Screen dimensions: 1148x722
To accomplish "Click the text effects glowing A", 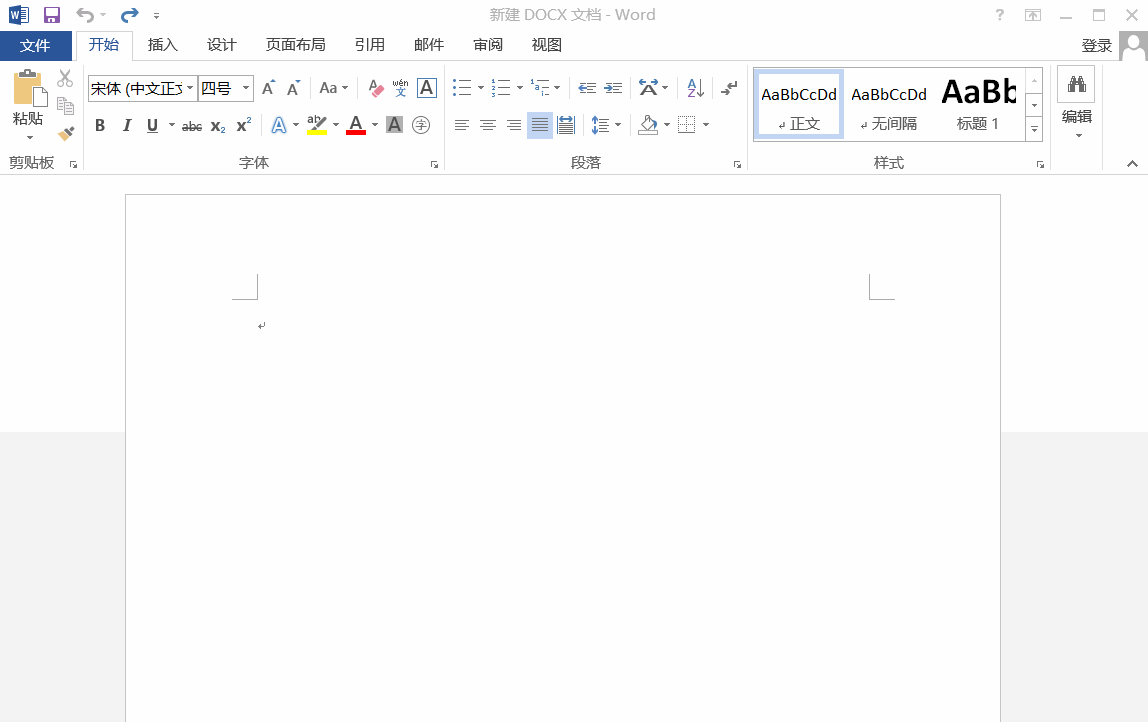I will tap(279, 125).
